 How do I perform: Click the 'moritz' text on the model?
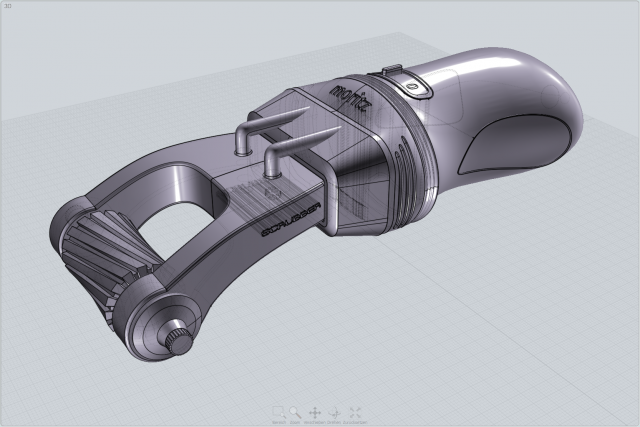coord(351,98)
